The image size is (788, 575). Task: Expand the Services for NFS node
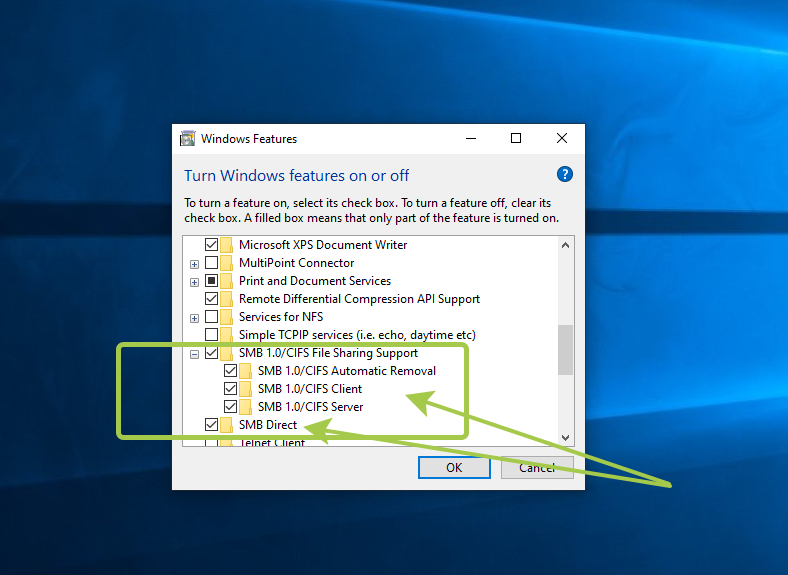(x=194, y=318)
